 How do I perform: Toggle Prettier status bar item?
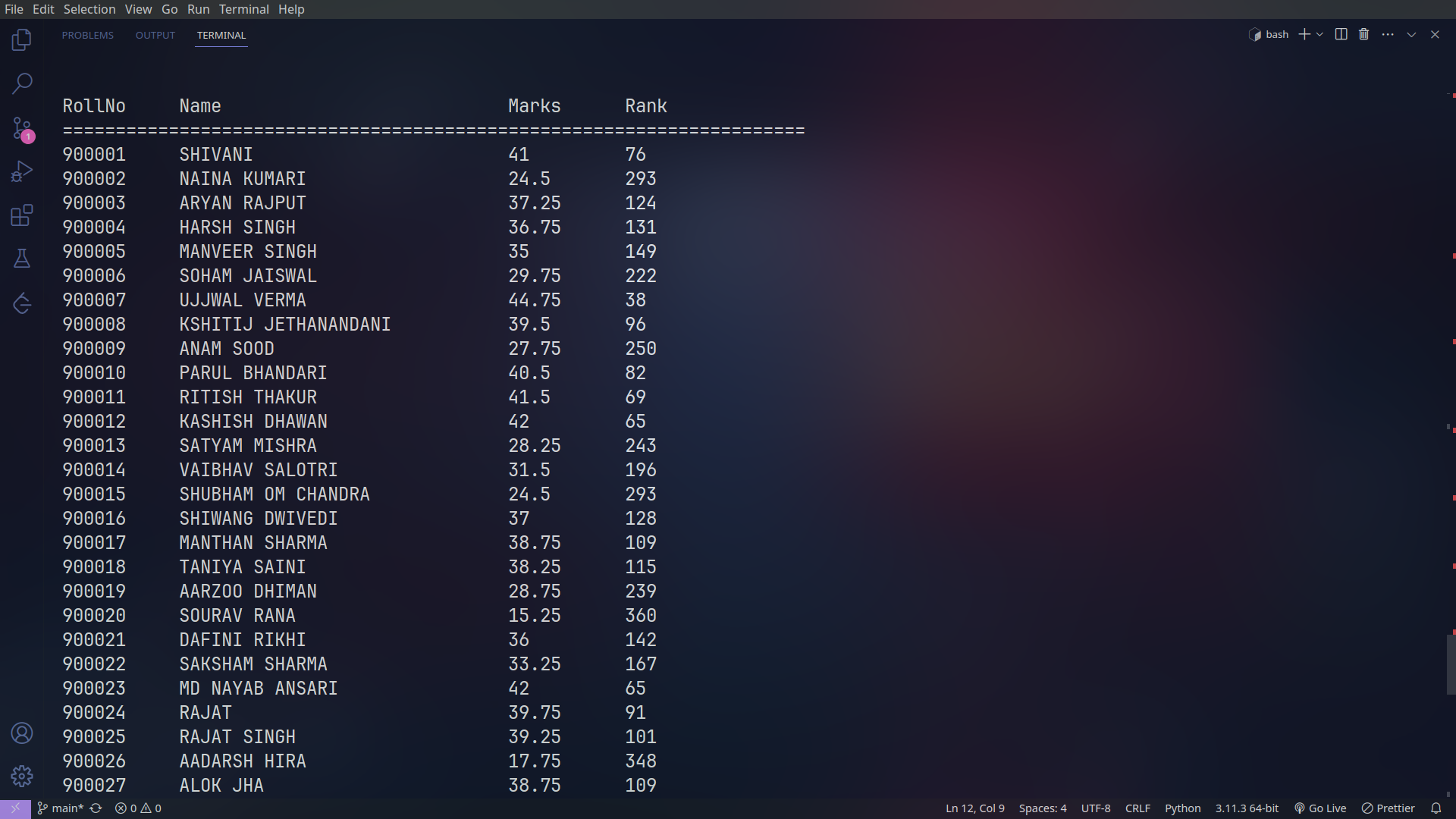(1388, 808)
